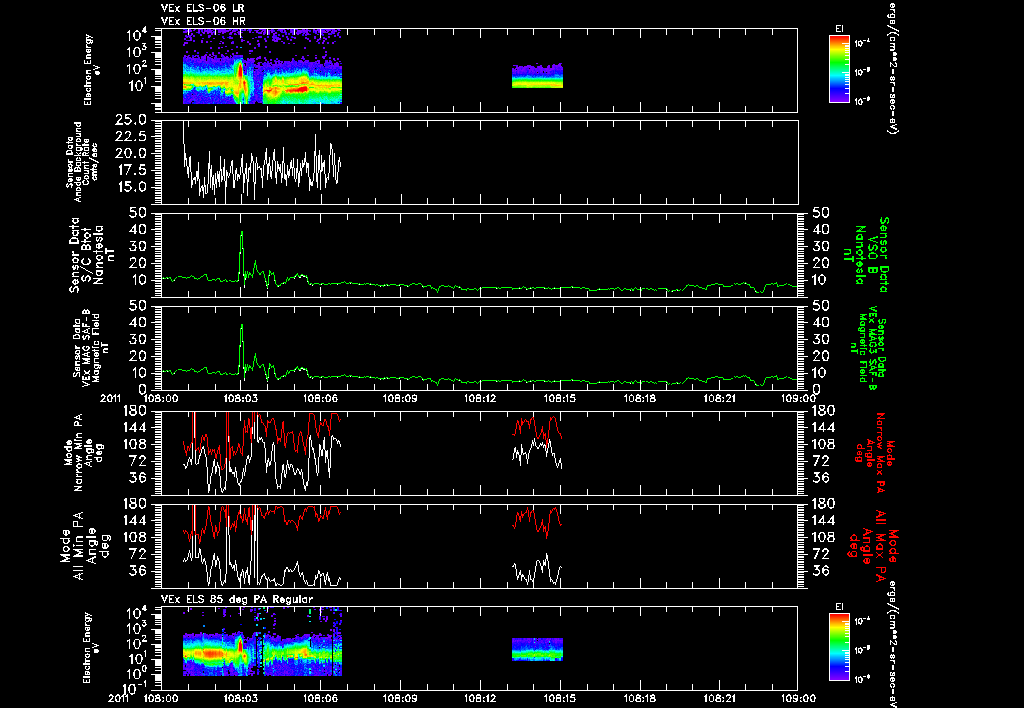Click the isolated spectrogram patch in the 85 deg PA panel
The image size is (1024, 708).
[537, 649]
